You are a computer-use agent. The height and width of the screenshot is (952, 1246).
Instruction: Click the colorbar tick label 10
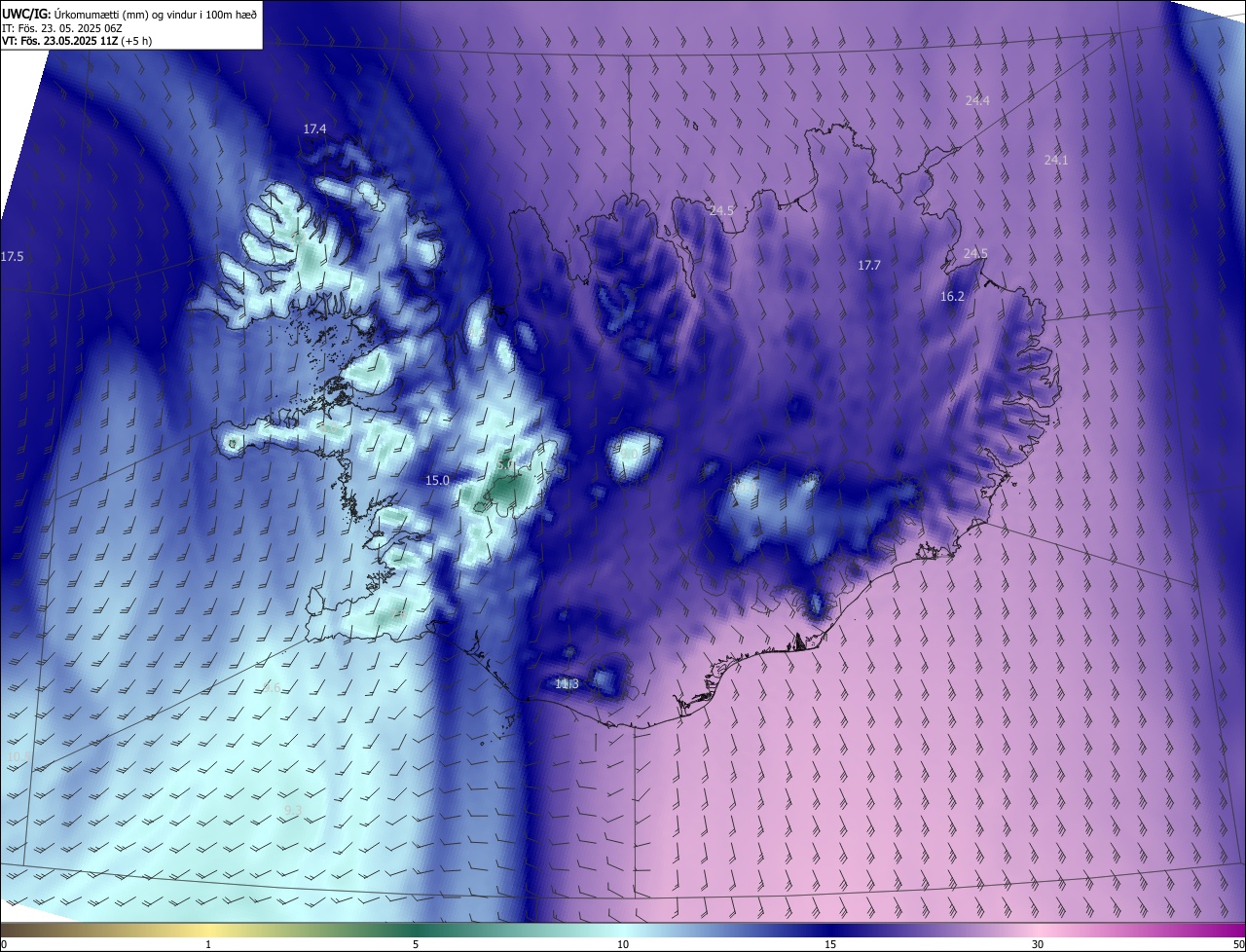(623, 945)
